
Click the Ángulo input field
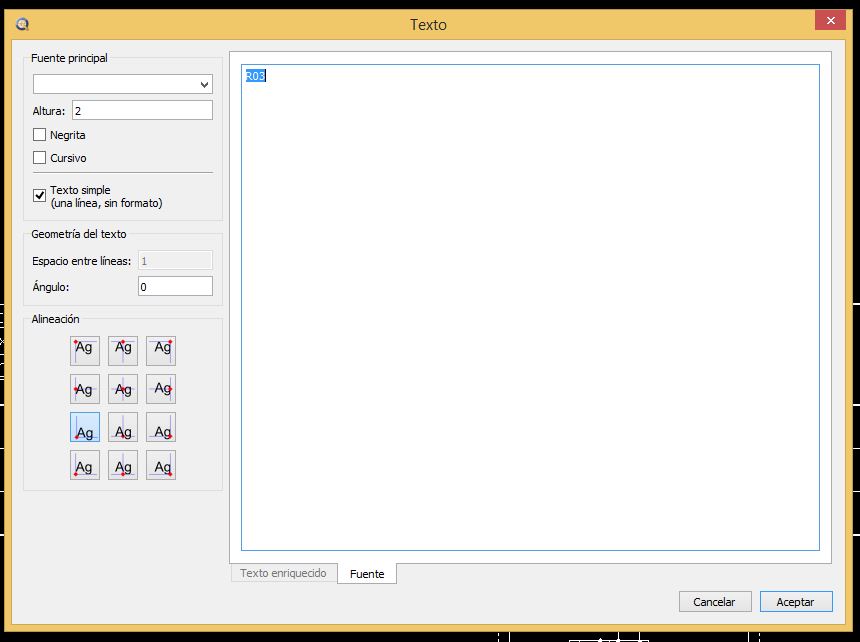point(175,287)
